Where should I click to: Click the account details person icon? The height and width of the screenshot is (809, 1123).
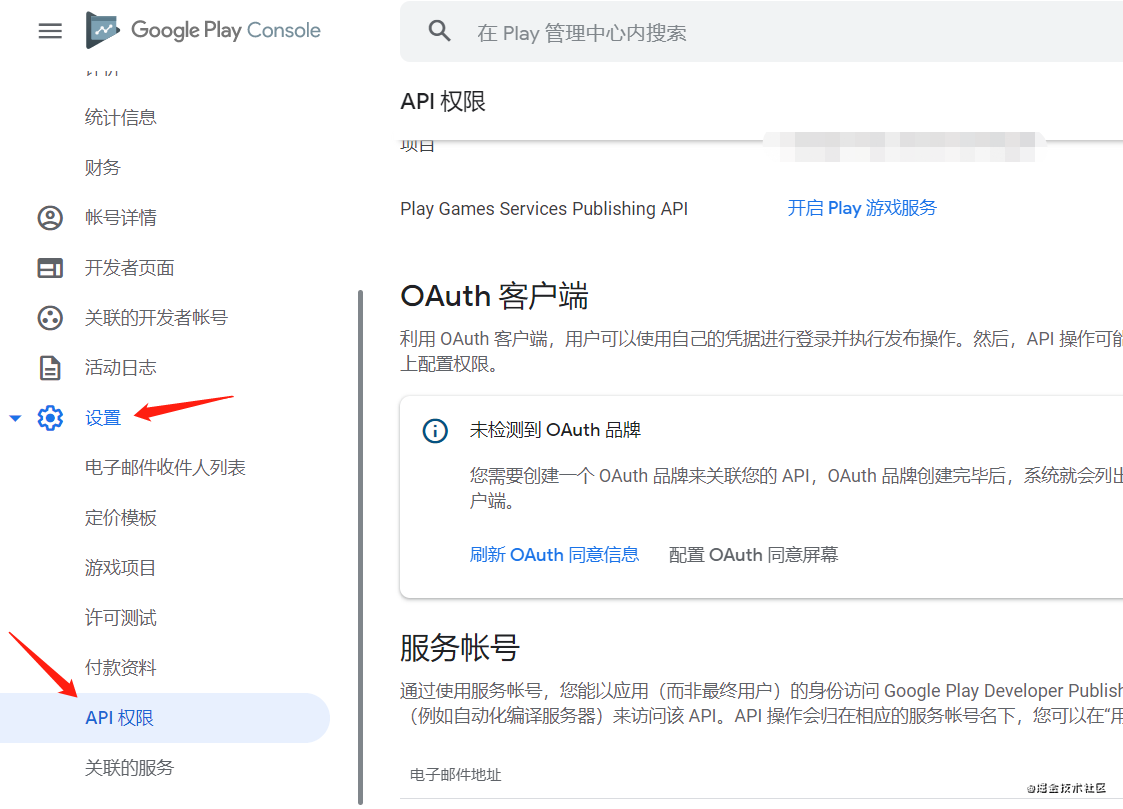[x=50, y=218]
